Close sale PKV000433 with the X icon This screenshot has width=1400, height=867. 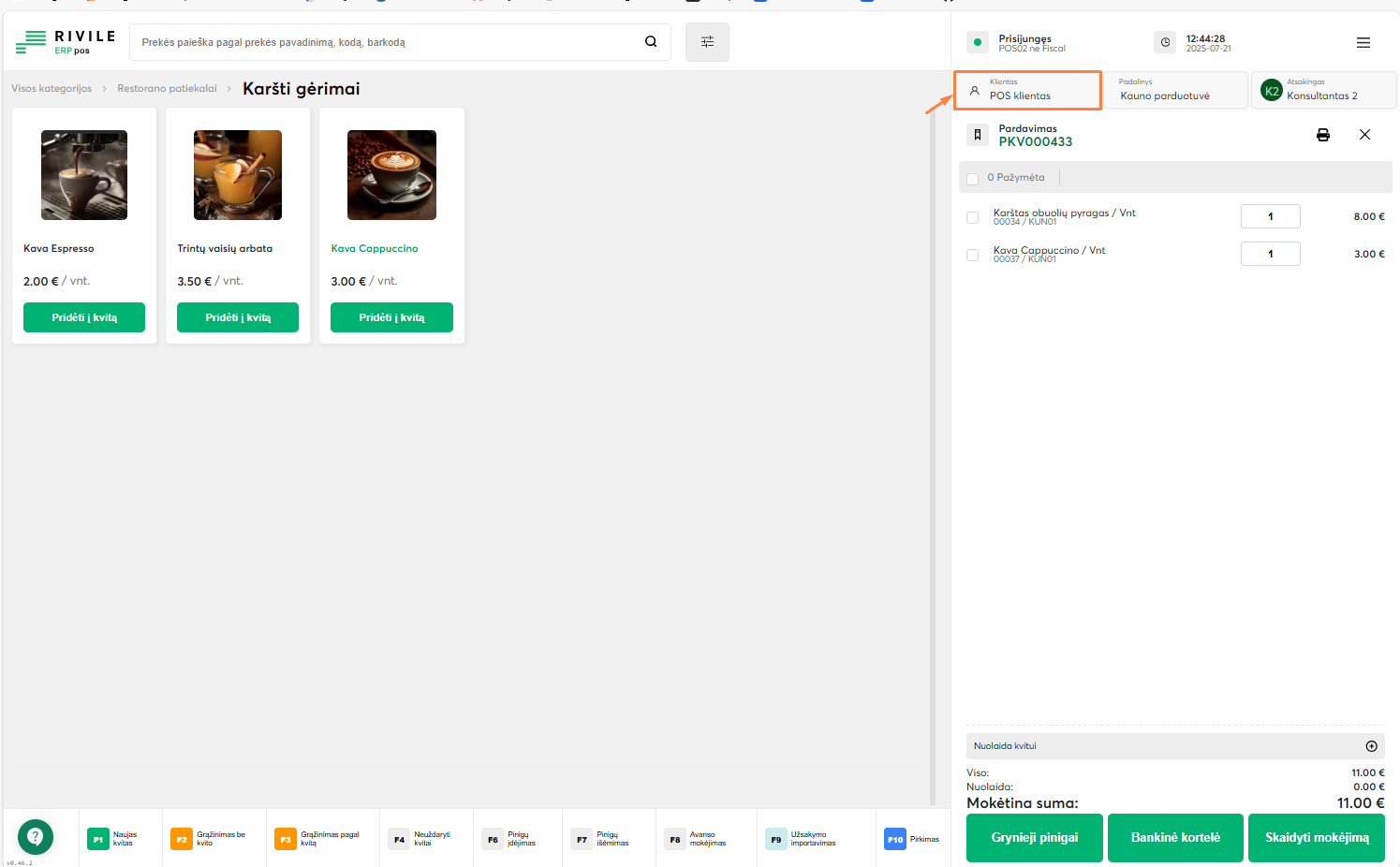coord(1364,135)
